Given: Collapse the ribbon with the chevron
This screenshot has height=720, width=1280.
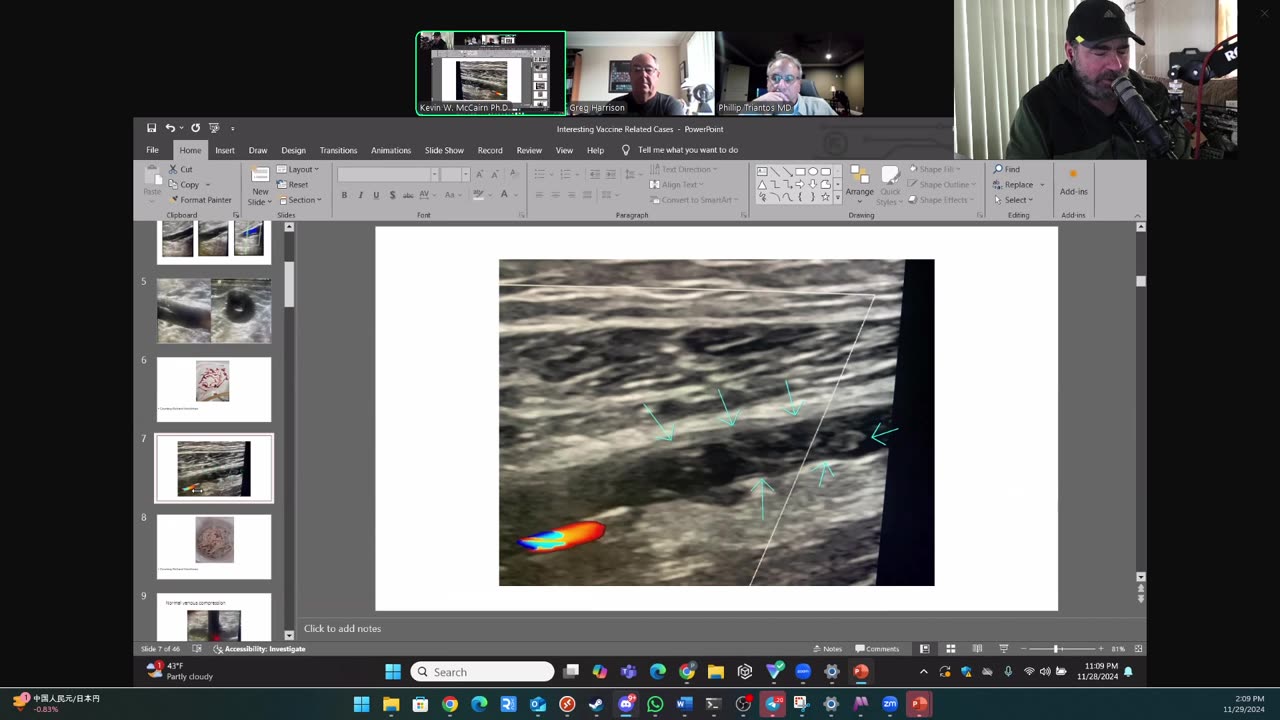Looking at the screenshot, I should tap(1137, 215).
